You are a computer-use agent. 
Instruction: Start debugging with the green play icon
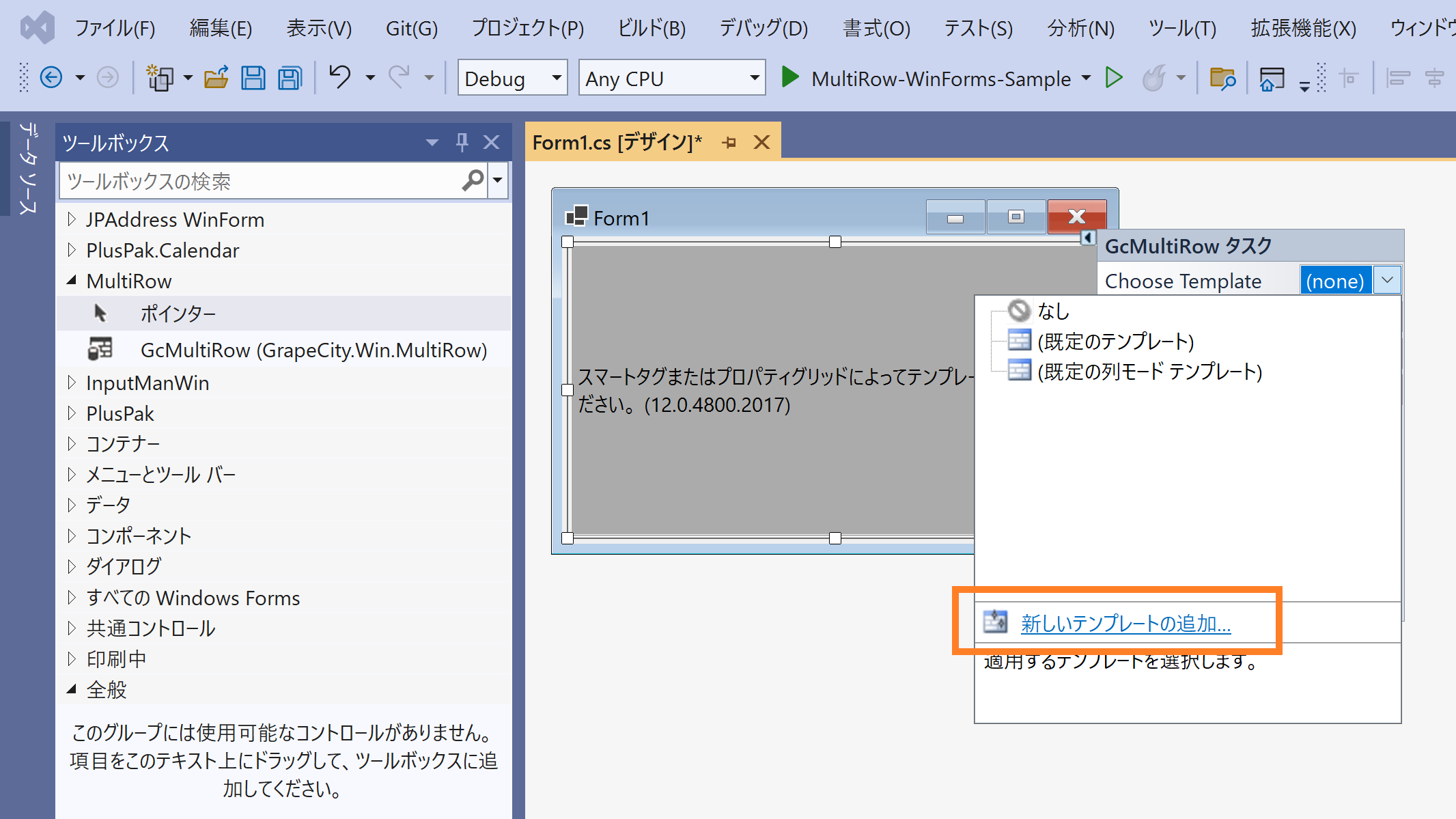tap(790, 77)
